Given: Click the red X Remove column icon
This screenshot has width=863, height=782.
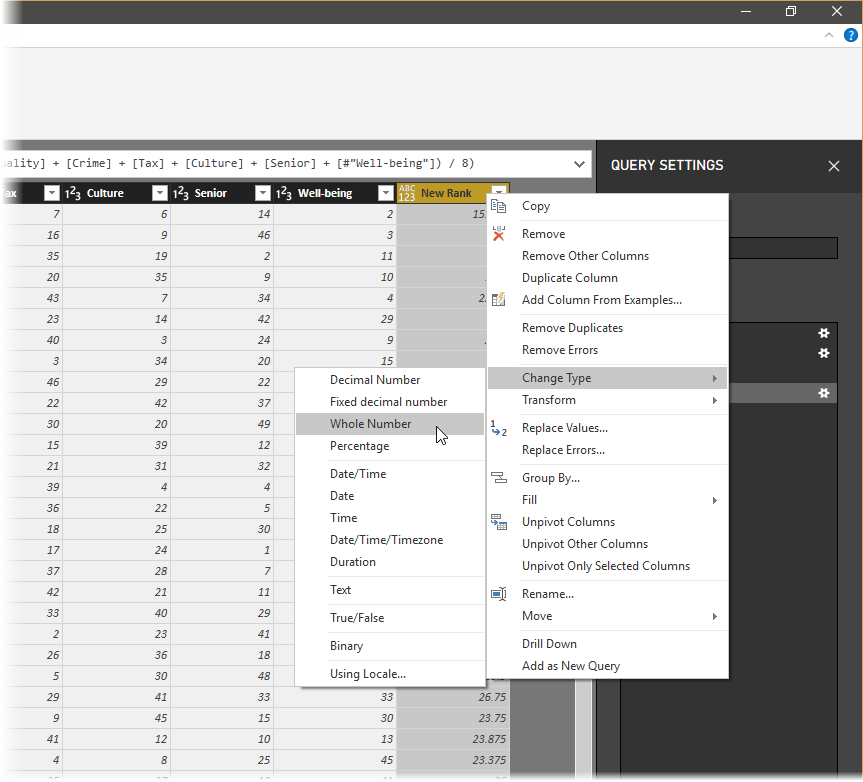Looking at the screenshot, I should [499, 234].
